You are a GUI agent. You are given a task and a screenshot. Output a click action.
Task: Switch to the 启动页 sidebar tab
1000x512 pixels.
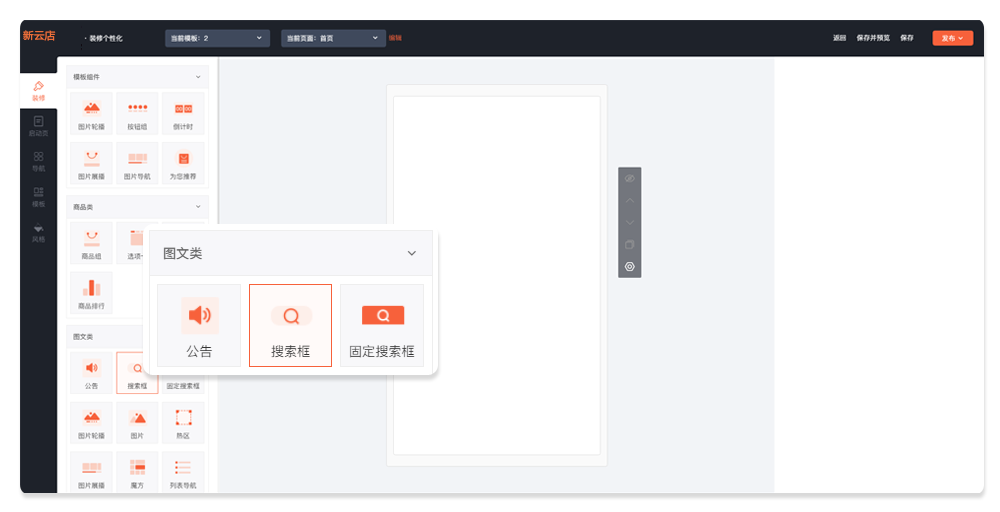38,126
